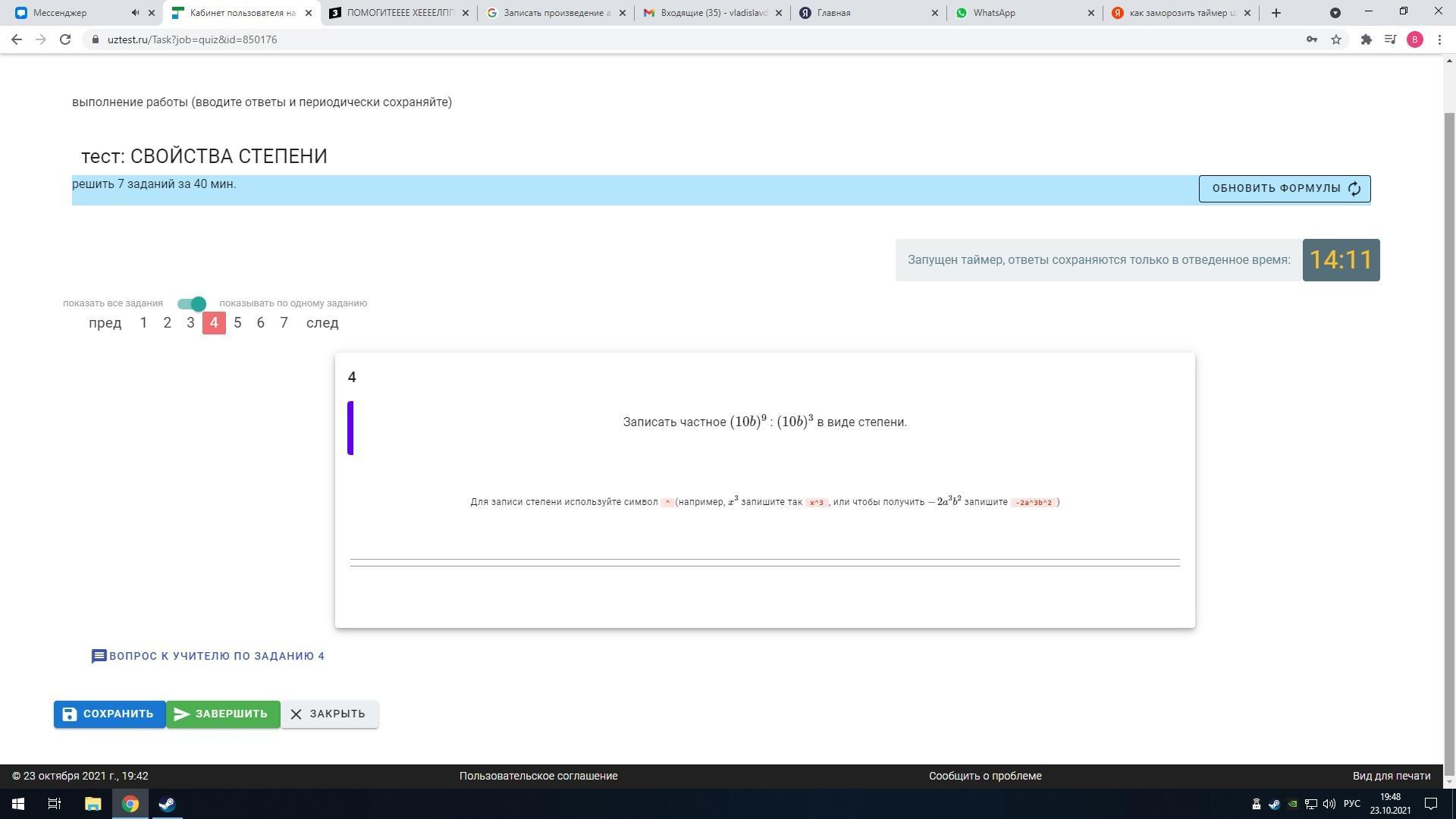Open the tab search dropdown arrow

1335,13
